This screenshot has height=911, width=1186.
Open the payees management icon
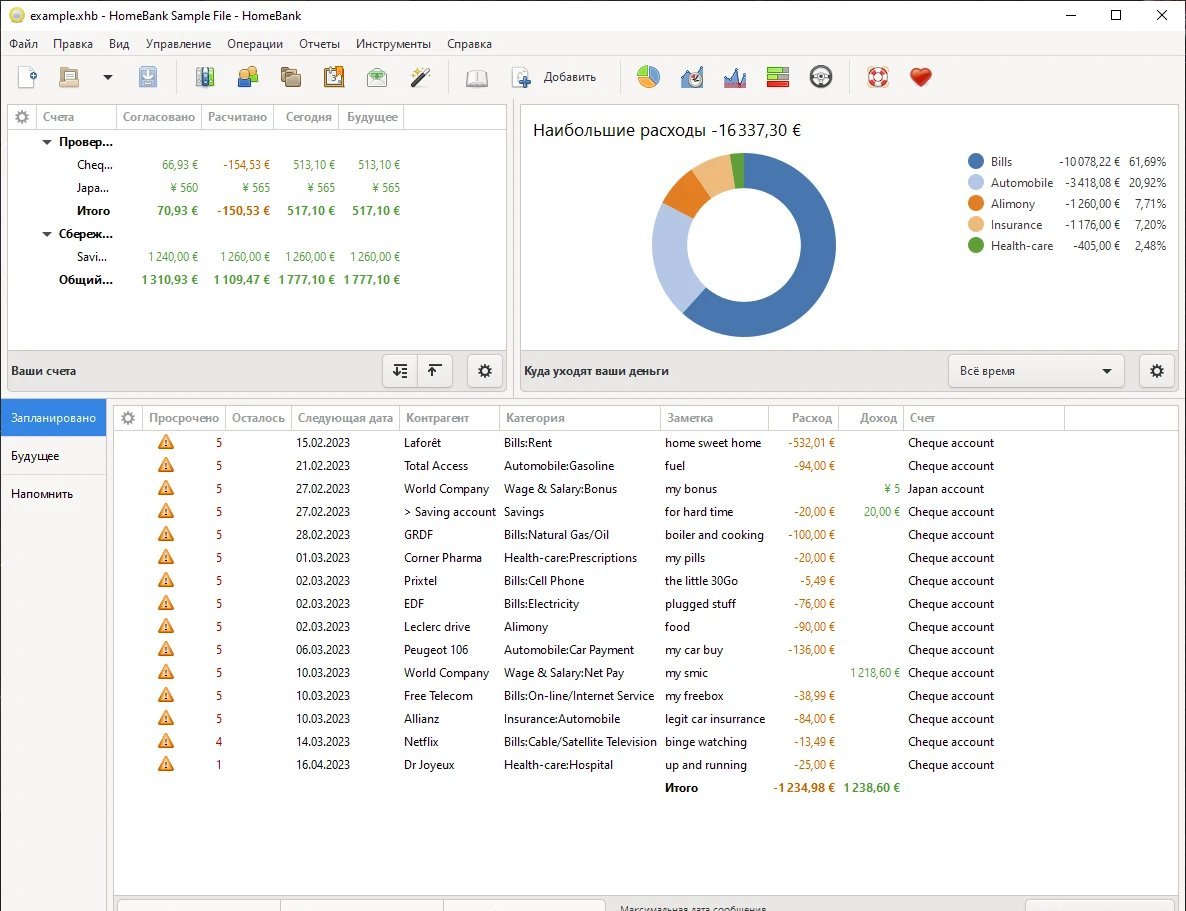click(247, 77)
